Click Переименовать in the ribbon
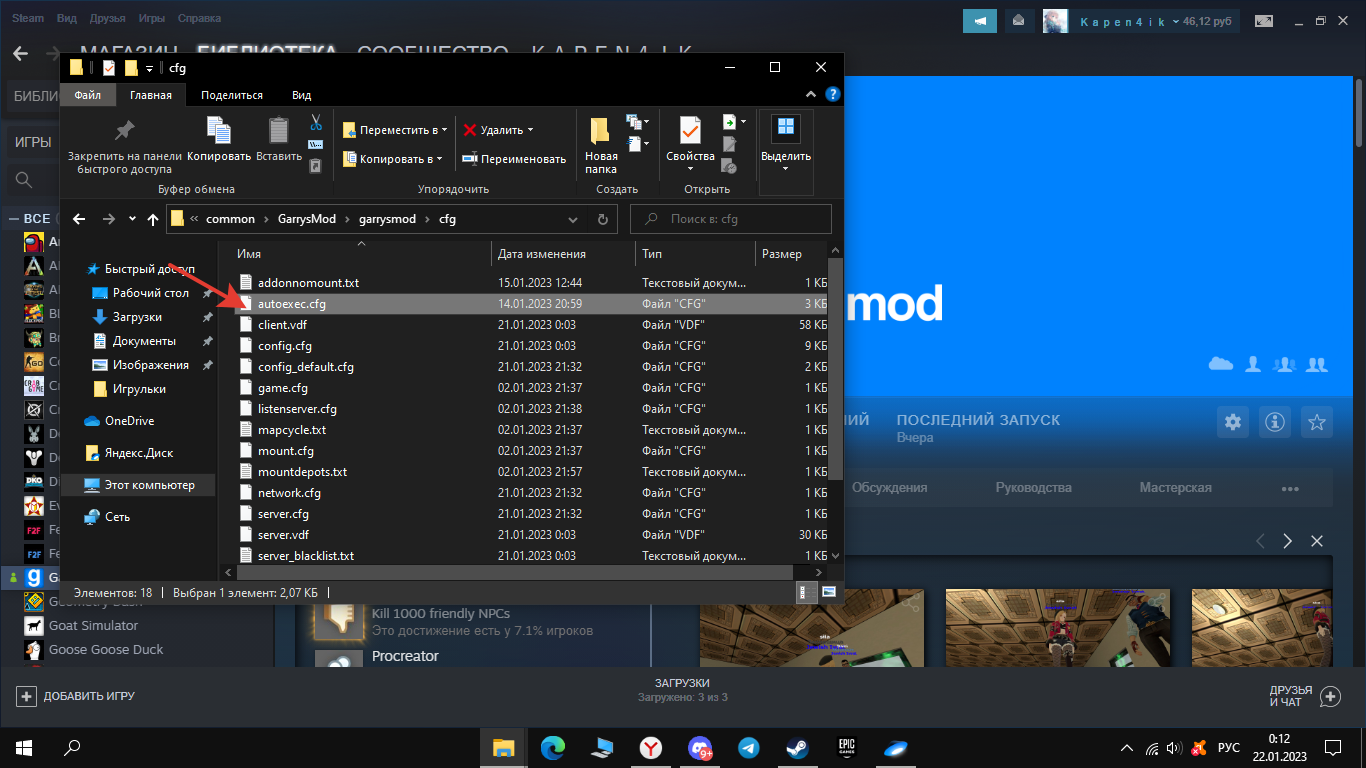 tap(514, 158)
